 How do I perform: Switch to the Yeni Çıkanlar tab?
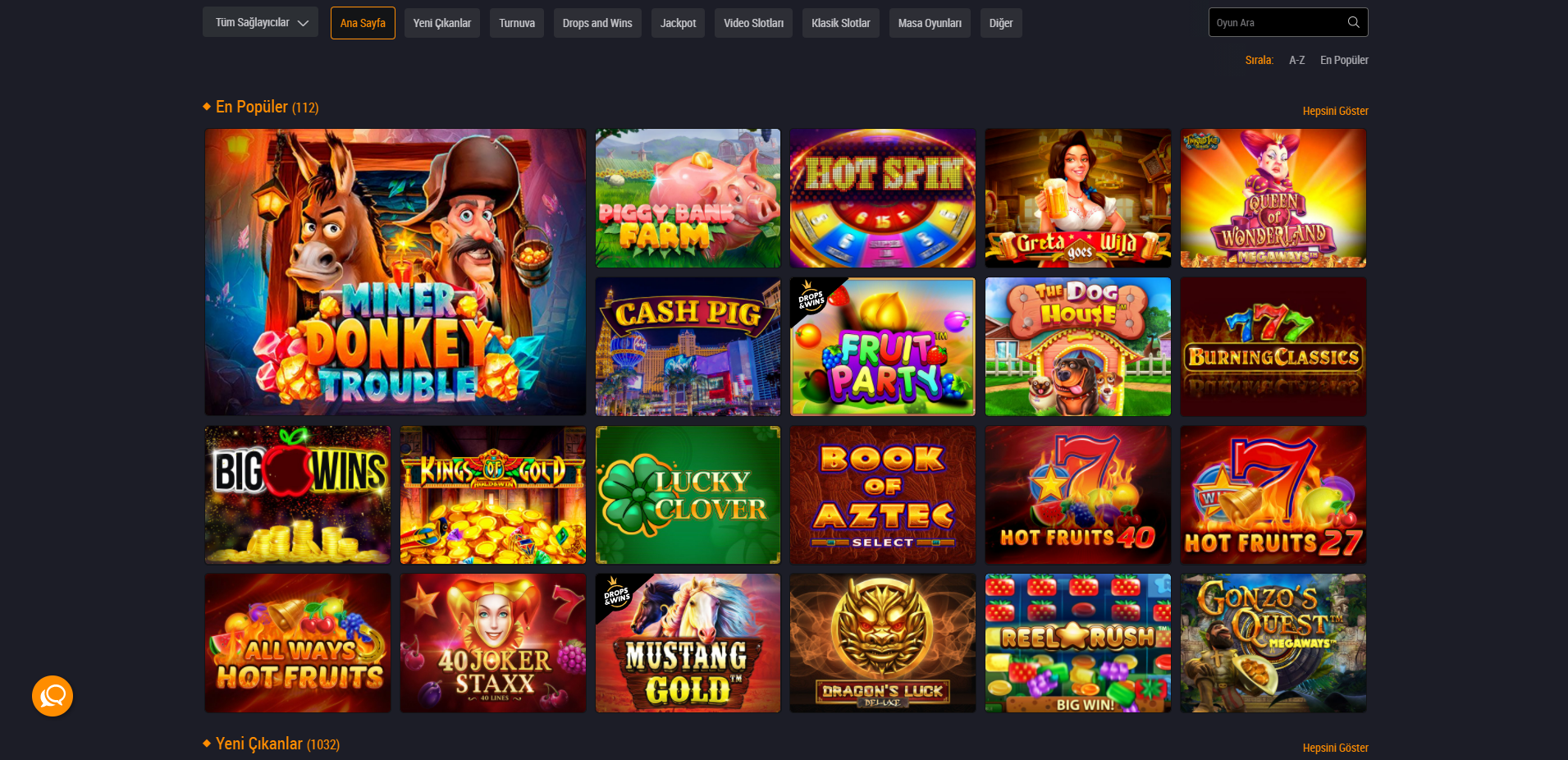(441, 23)
